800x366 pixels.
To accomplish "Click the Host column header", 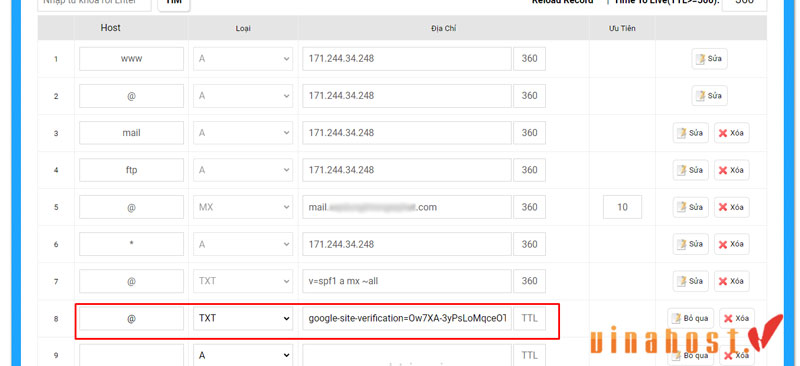I will 110,28.
